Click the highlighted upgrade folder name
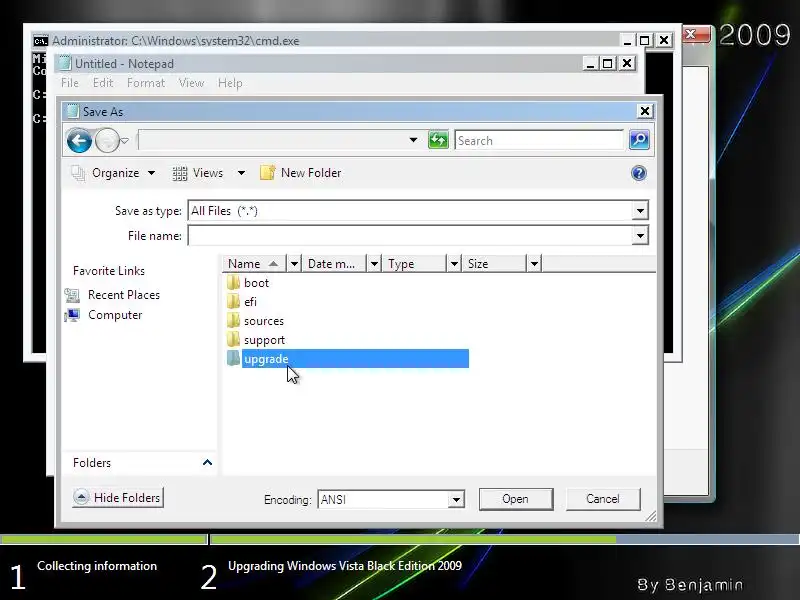 266,359
